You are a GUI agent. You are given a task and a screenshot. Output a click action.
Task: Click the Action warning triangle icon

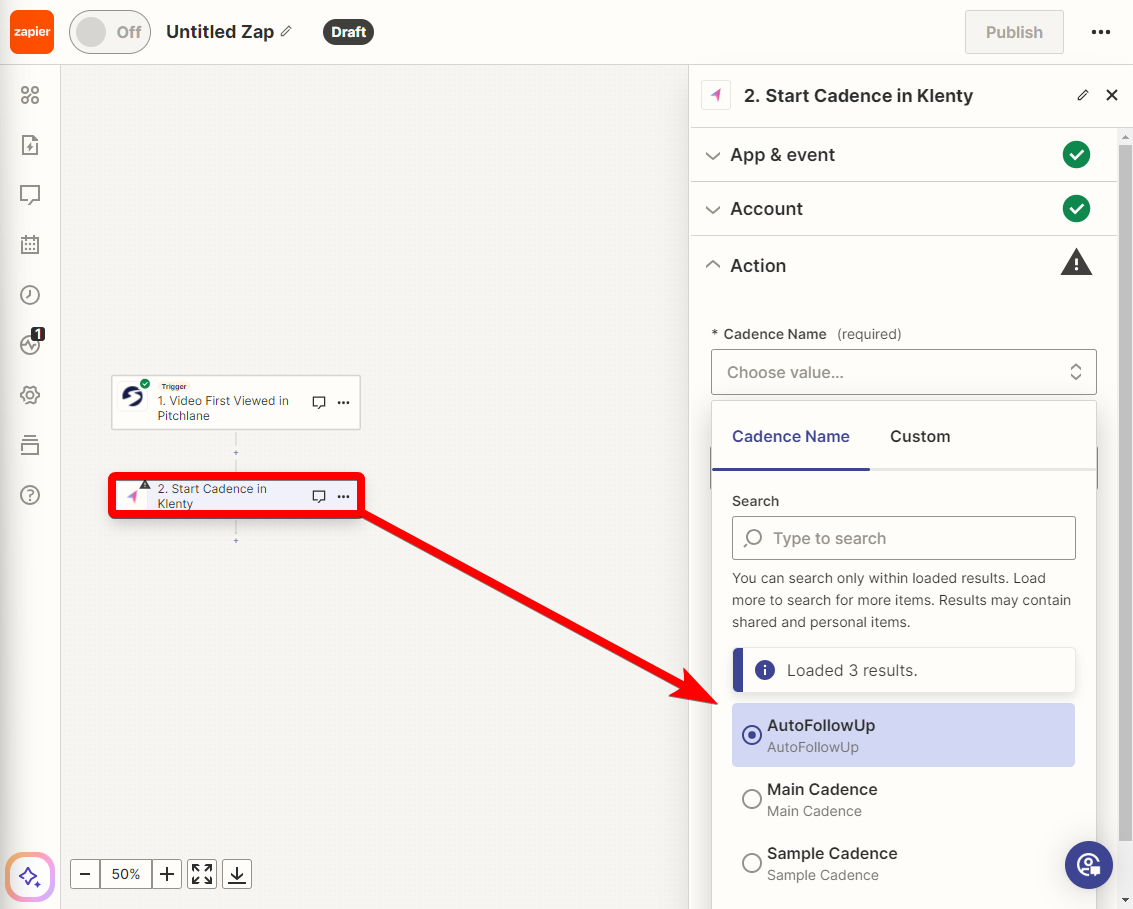click(x=1076, y=263)
